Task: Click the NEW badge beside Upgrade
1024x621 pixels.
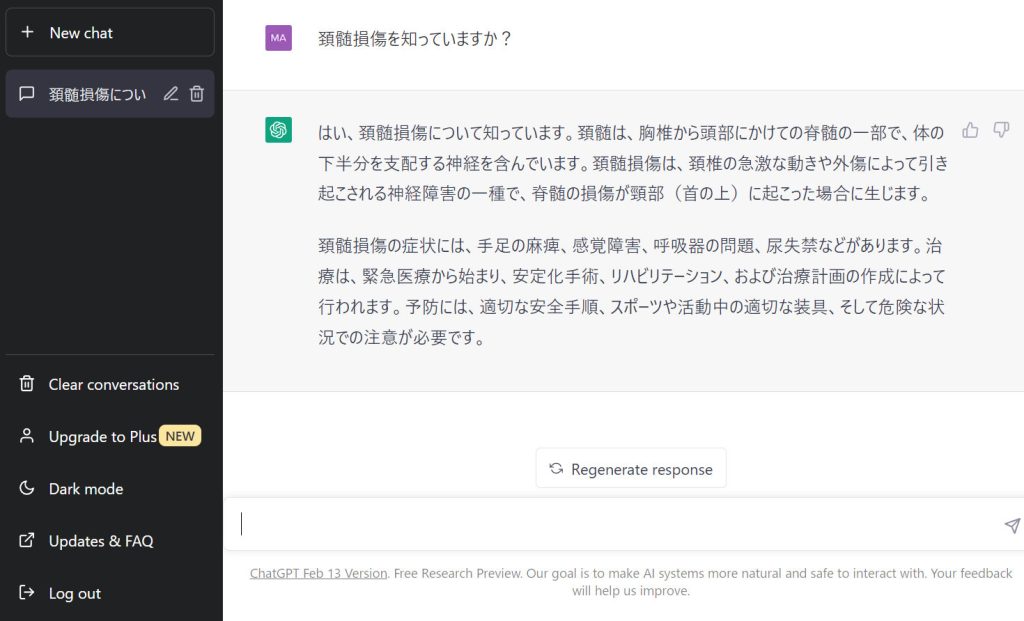Action: coord(181,437)
